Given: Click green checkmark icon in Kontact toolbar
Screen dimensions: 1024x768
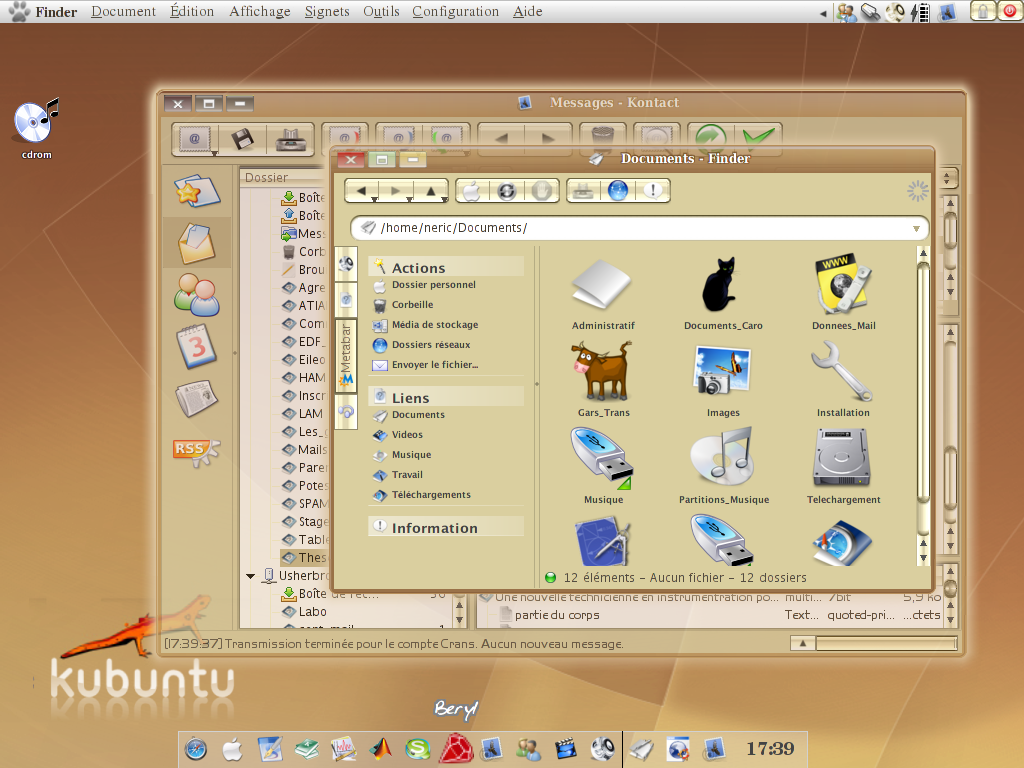Looking at the screenshot, I should coord(758,137).
